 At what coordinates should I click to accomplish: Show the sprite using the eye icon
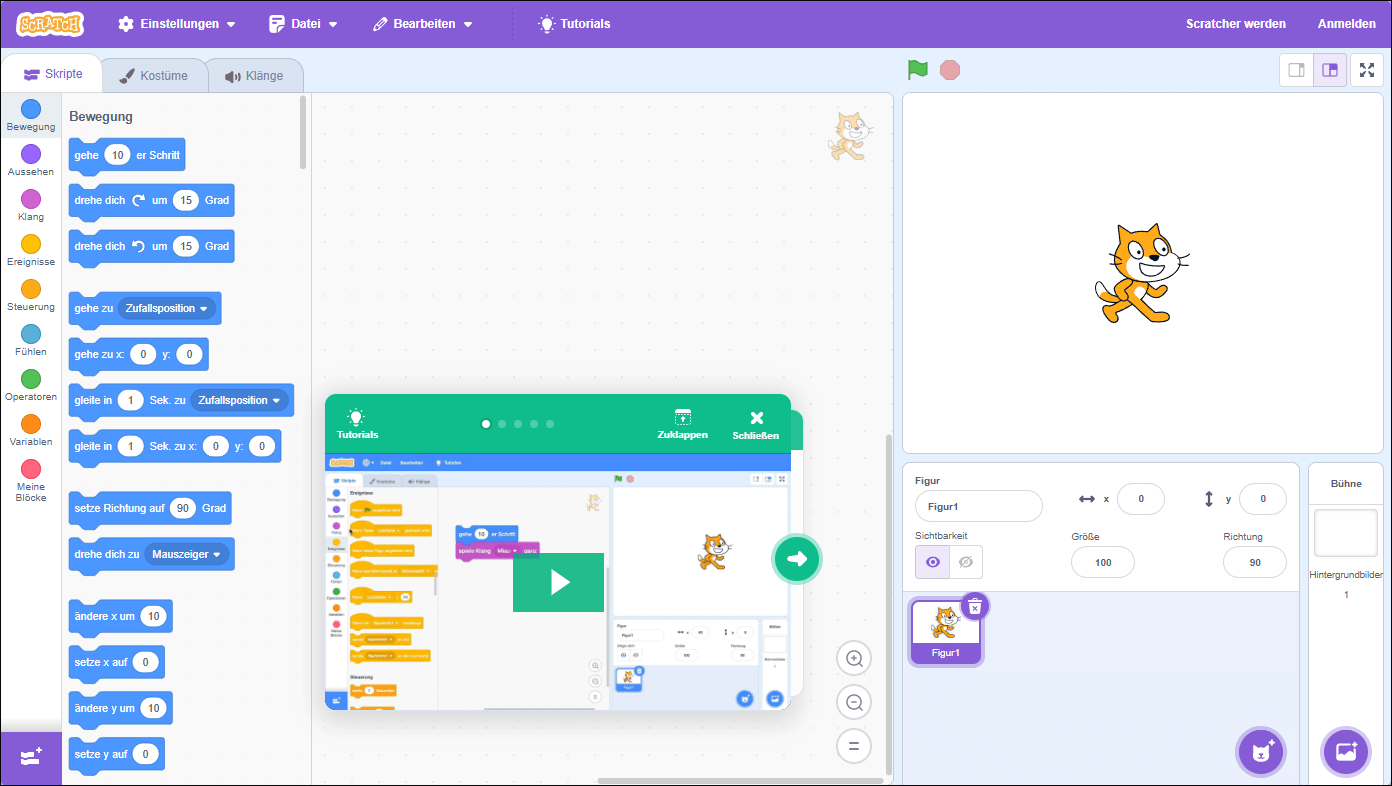pyautogui.click(x=932, y=562)
